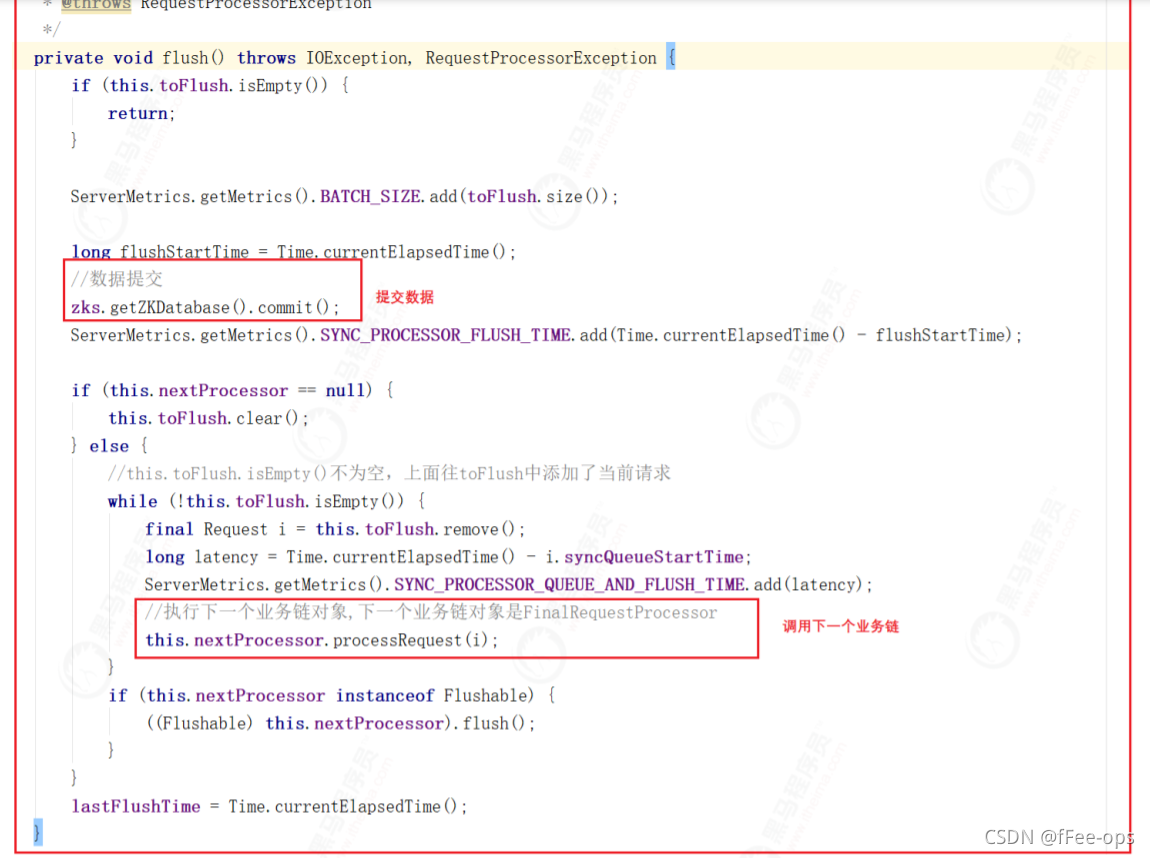The height and width of the screenshot is (858, 1150).
Task: Click the 'long flushStartTime' declaration line
Action: pyautogui.click(x=293, y=252)
